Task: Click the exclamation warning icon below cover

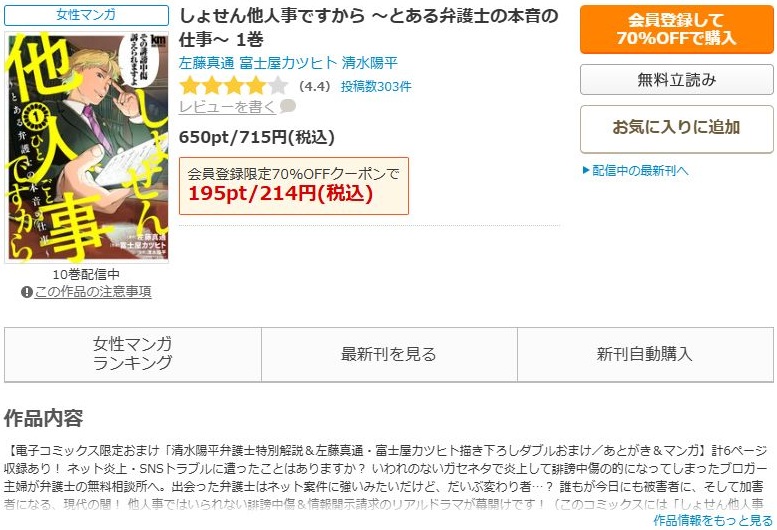Action: point(27,292)
